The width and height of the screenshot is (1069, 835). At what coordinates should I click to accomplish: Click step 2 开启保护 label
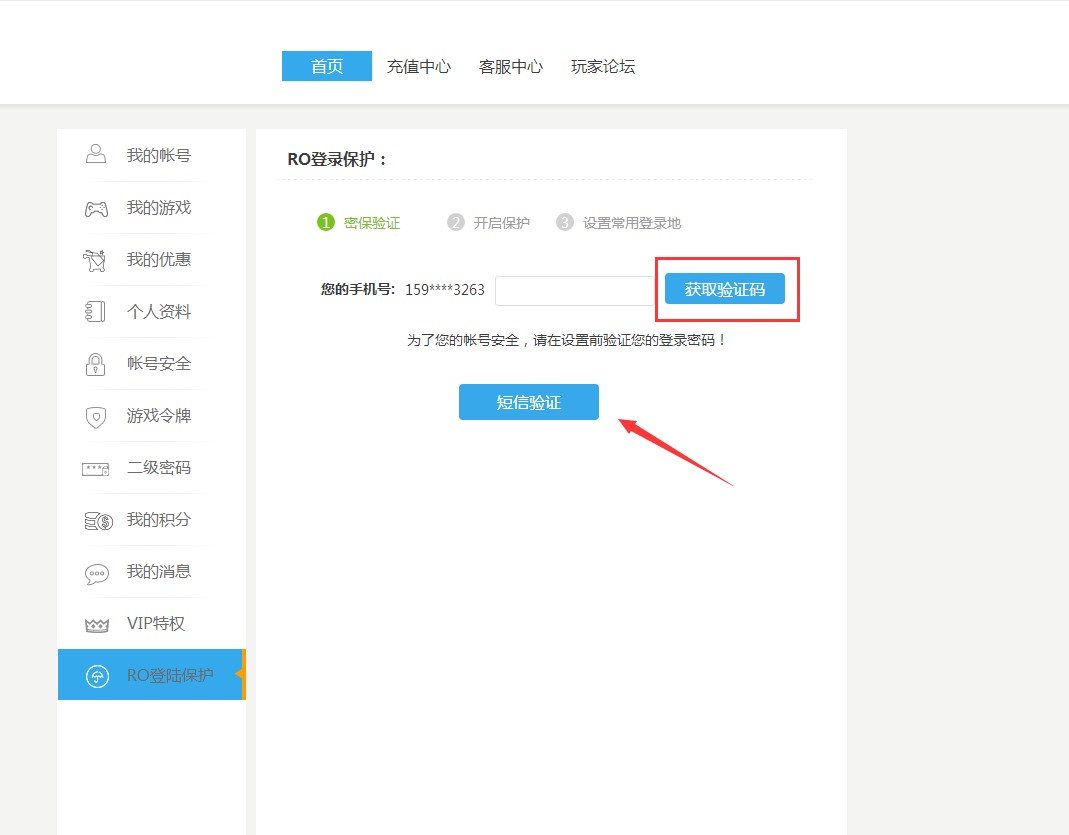click(502, 223)
